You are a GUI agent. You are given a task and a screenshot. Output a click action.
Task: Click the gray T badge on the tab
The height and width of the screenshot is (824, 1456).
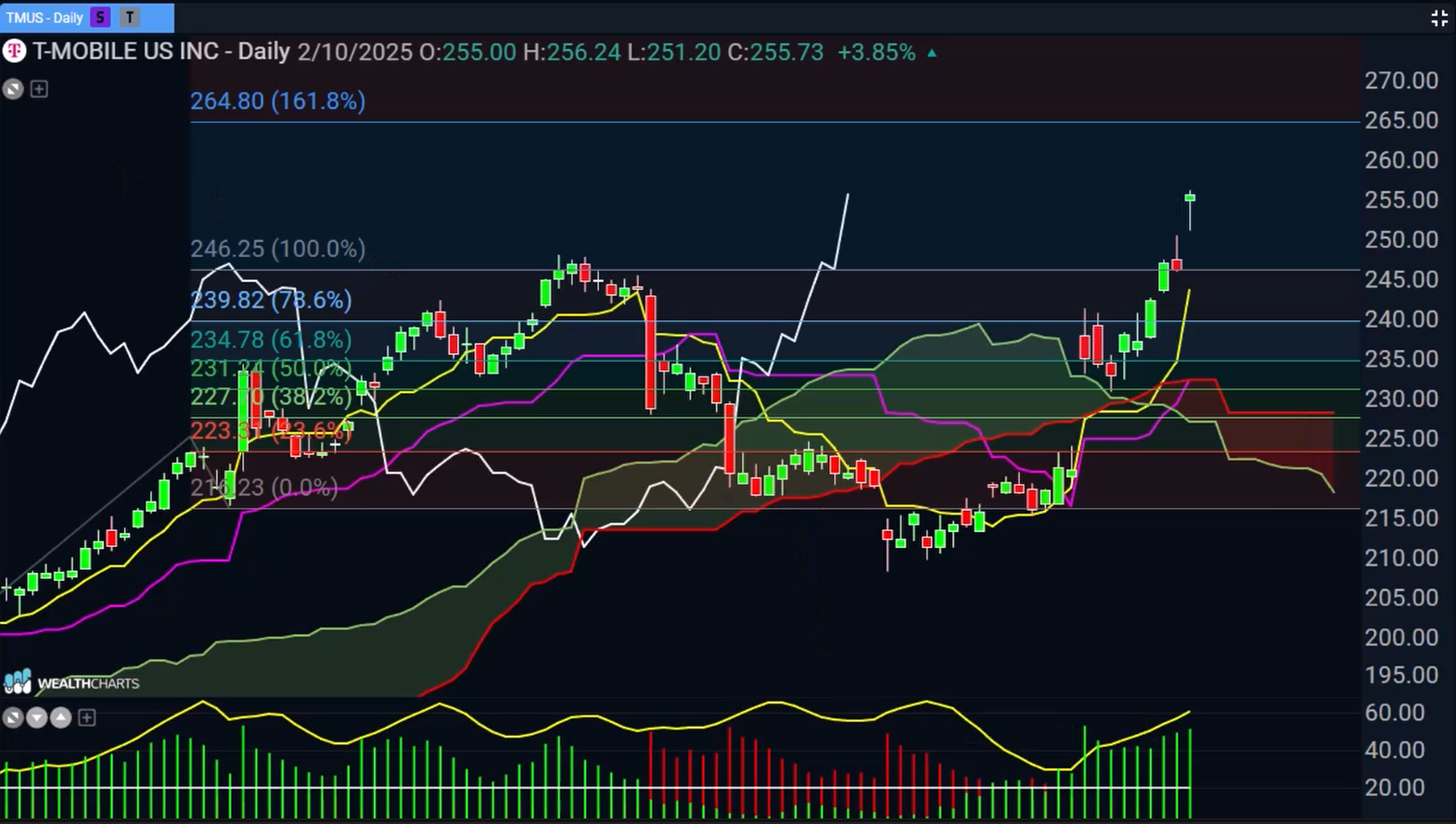point(130,17)
